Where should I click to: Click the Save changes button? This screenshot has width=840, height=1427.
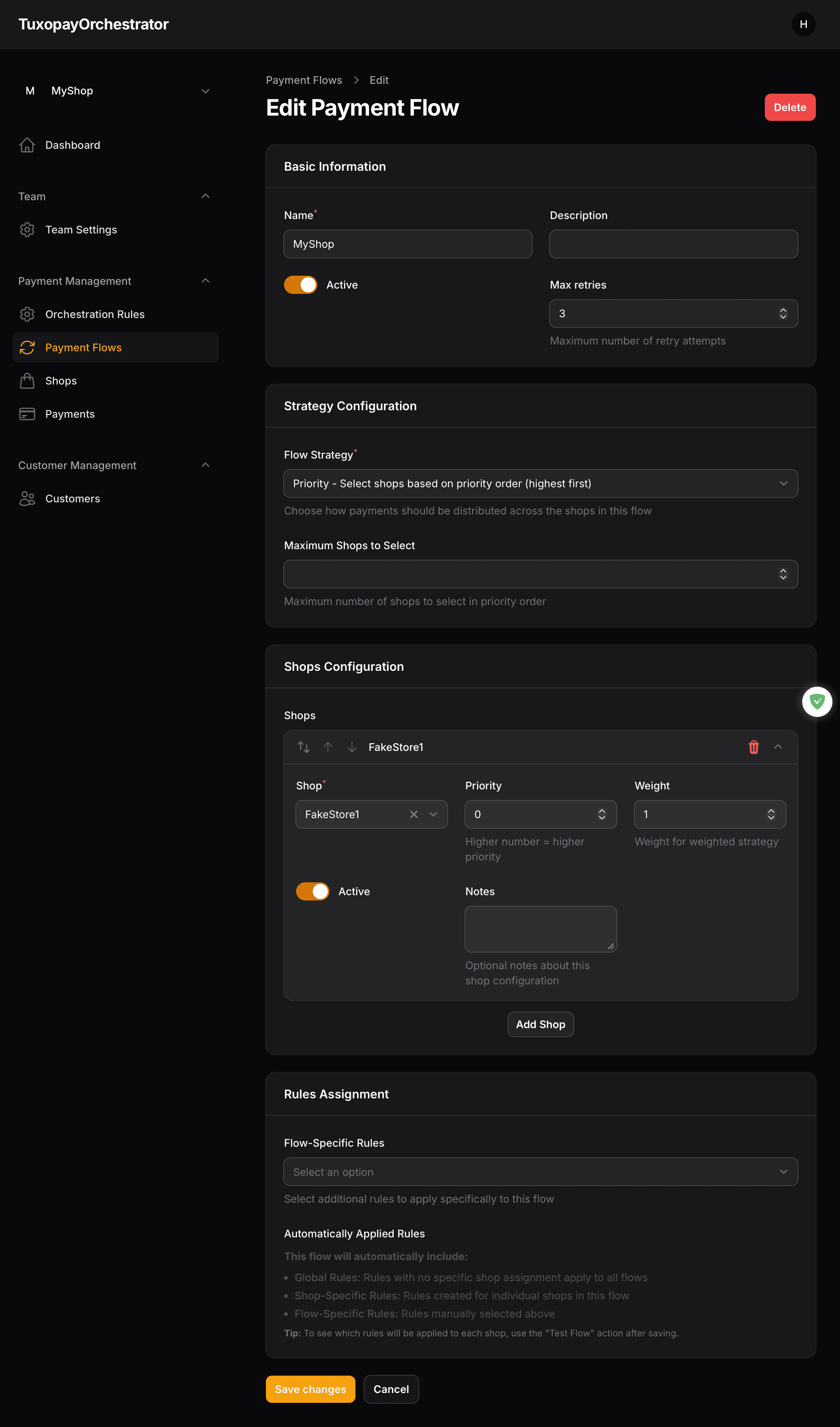310,1389
